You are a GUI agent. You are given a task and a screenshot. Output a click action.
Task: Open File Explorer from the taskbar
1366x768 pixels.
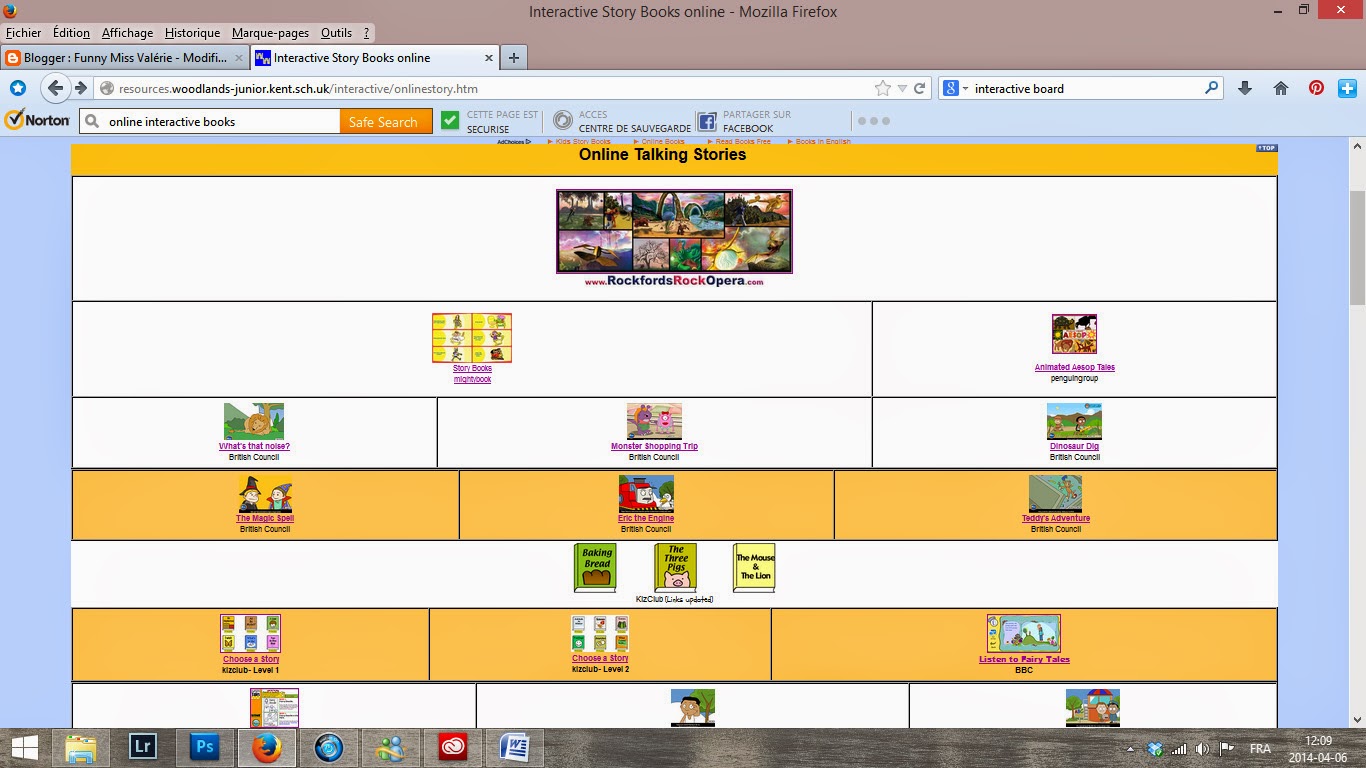pos(80,748)
